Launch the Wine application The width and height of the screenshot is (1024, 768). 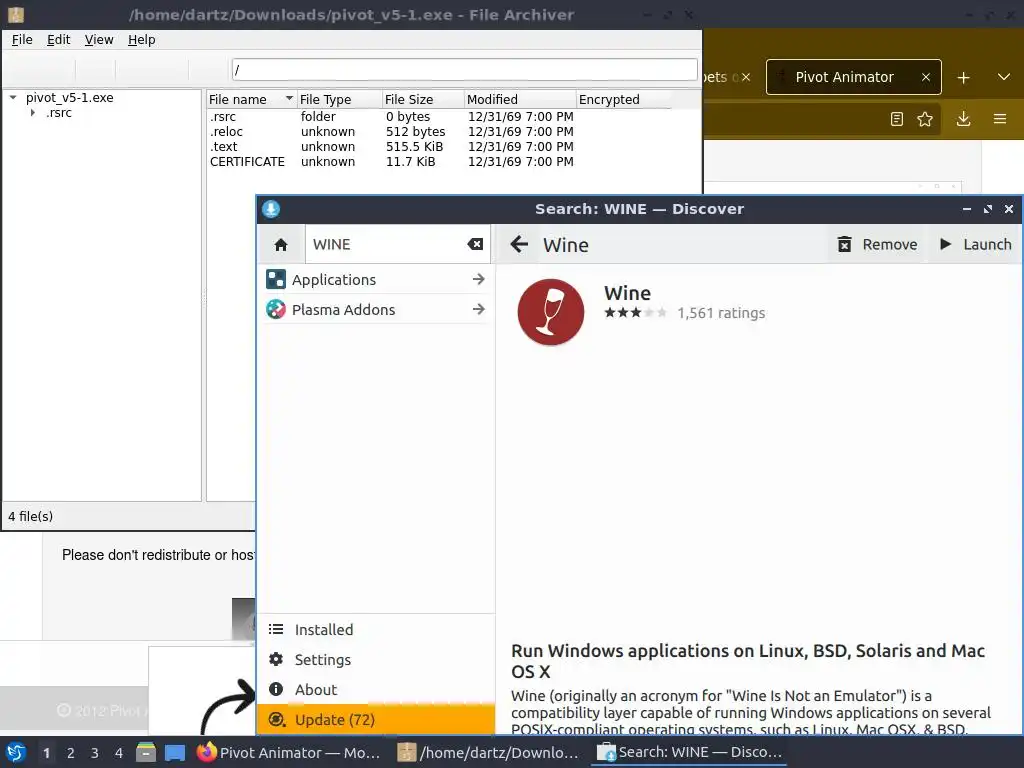(x=975, y=244)
